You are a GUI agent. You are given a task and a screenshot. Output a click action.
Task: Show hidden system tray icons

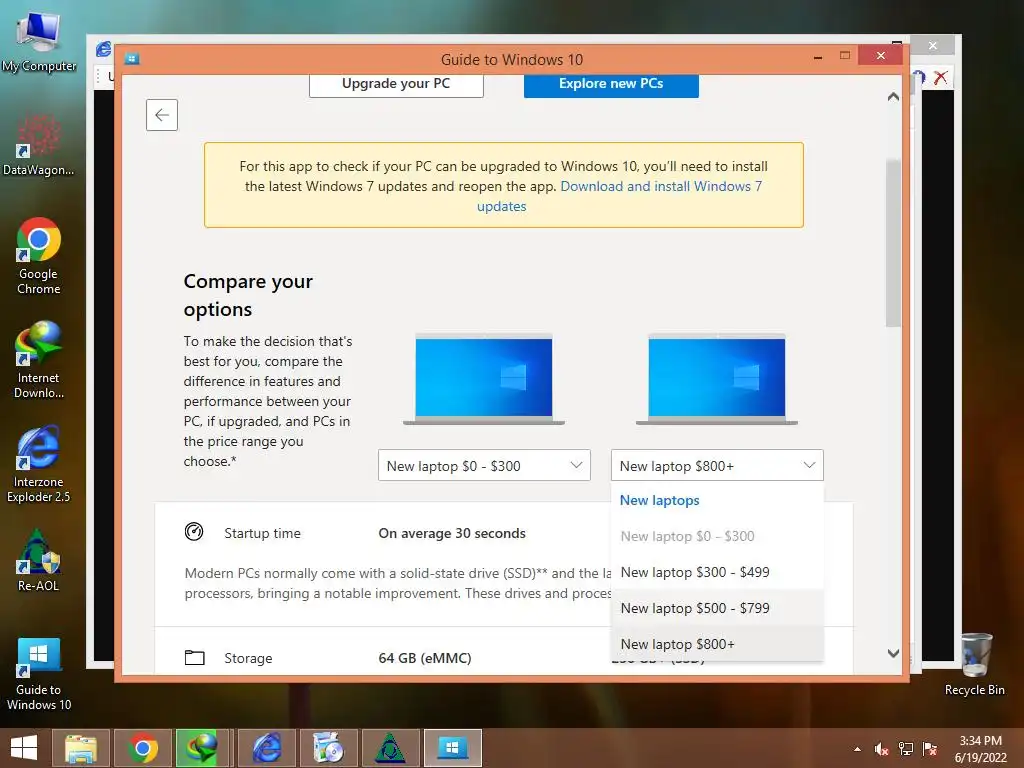click(857, 749)
